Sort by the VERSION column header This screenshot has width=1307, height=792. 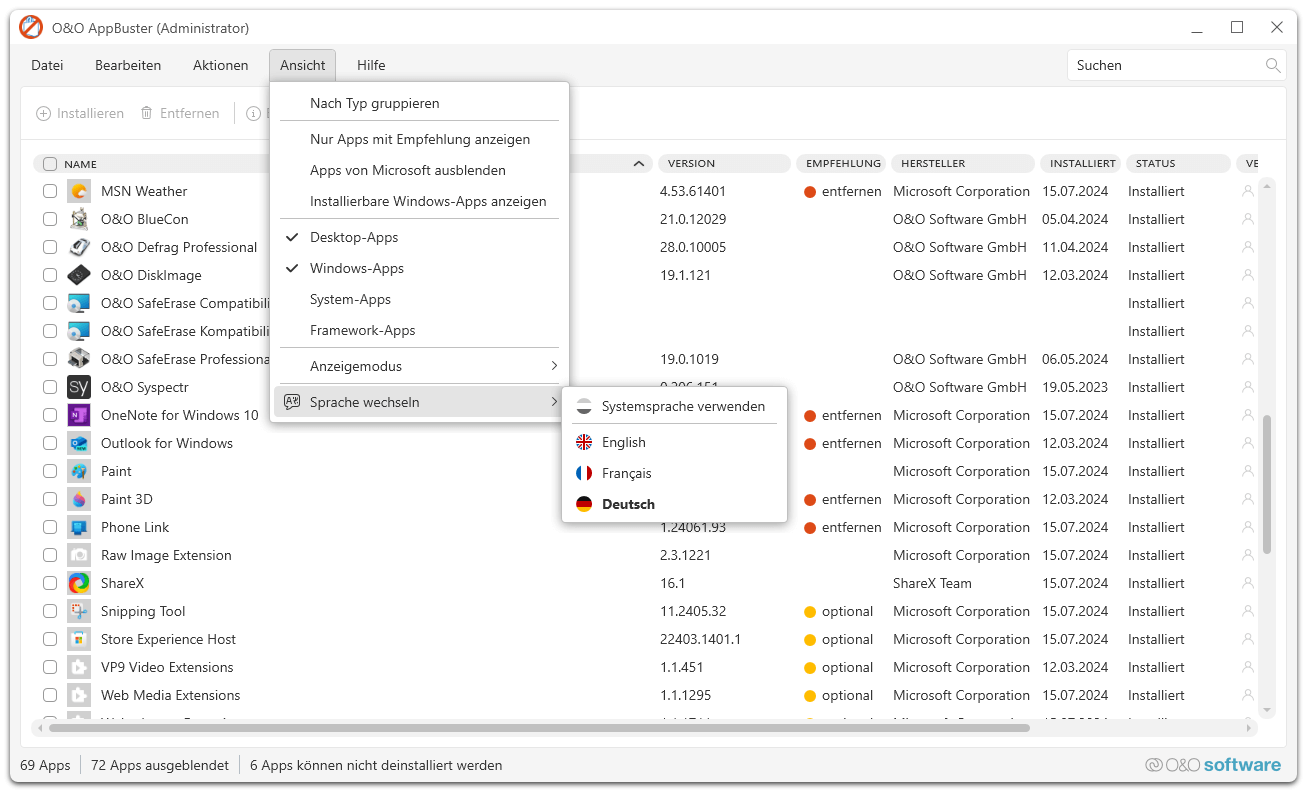(x=723, y=163)
